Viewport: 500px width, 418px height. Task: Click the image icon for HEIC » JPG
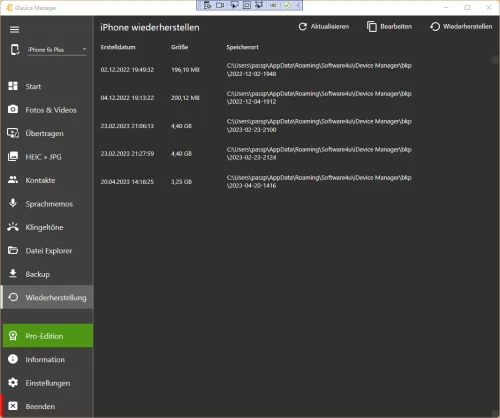click(13, 156)
